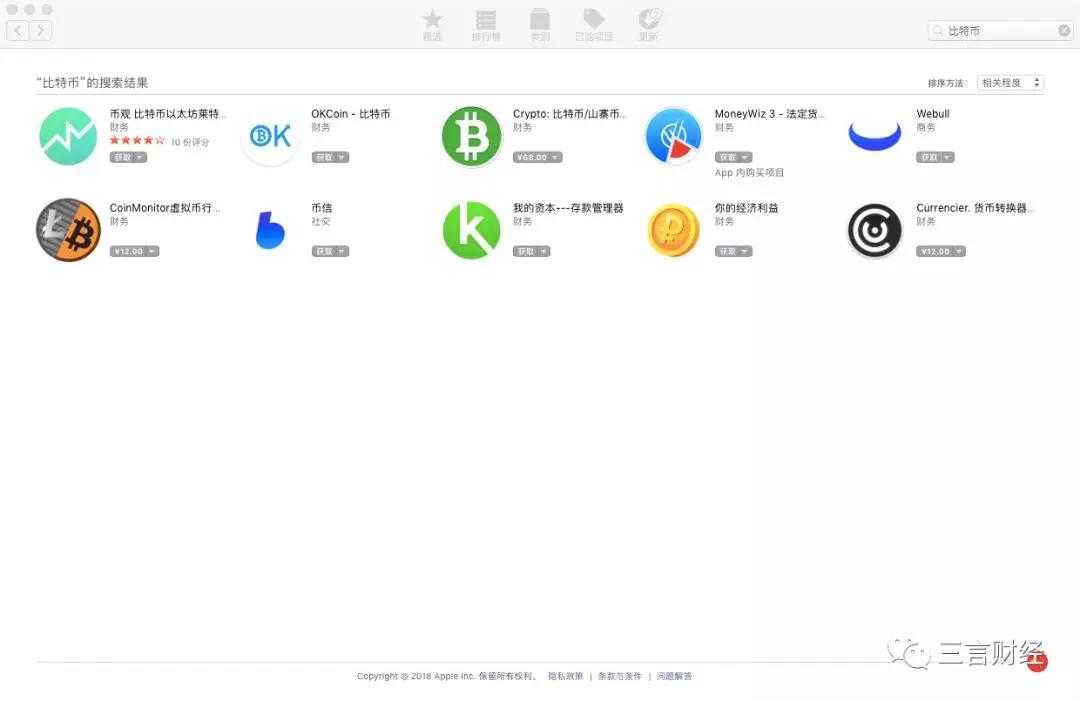Open the 币信 title link
This screenshot has width=1080, height=701.
point(322,207)
